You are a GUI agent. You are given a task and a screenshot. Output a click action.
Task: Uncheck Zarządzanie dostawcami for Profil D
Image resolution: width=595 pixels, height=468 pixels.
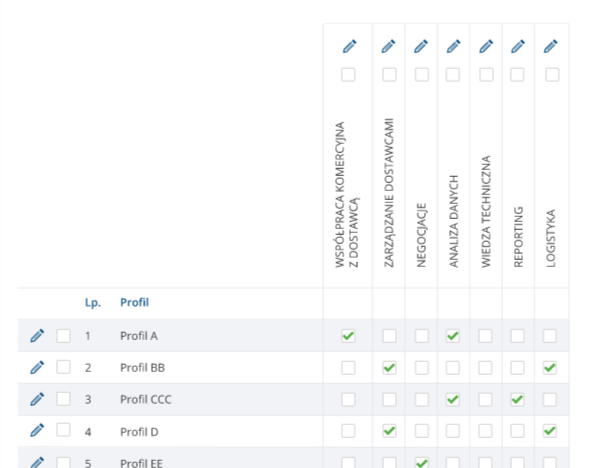[389, 431]
